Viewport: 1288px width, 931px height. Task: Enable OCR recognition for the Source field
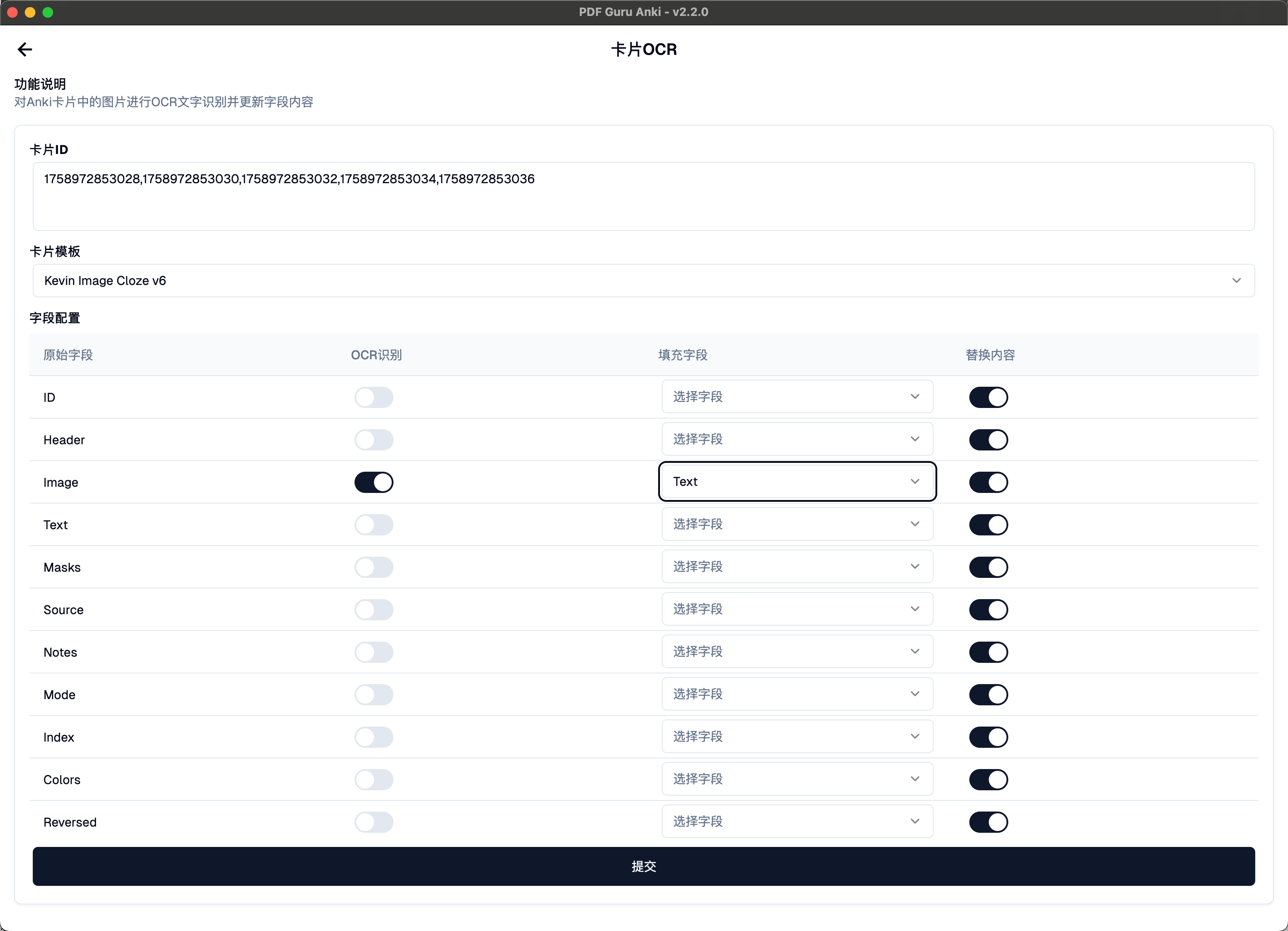(374, 610)
